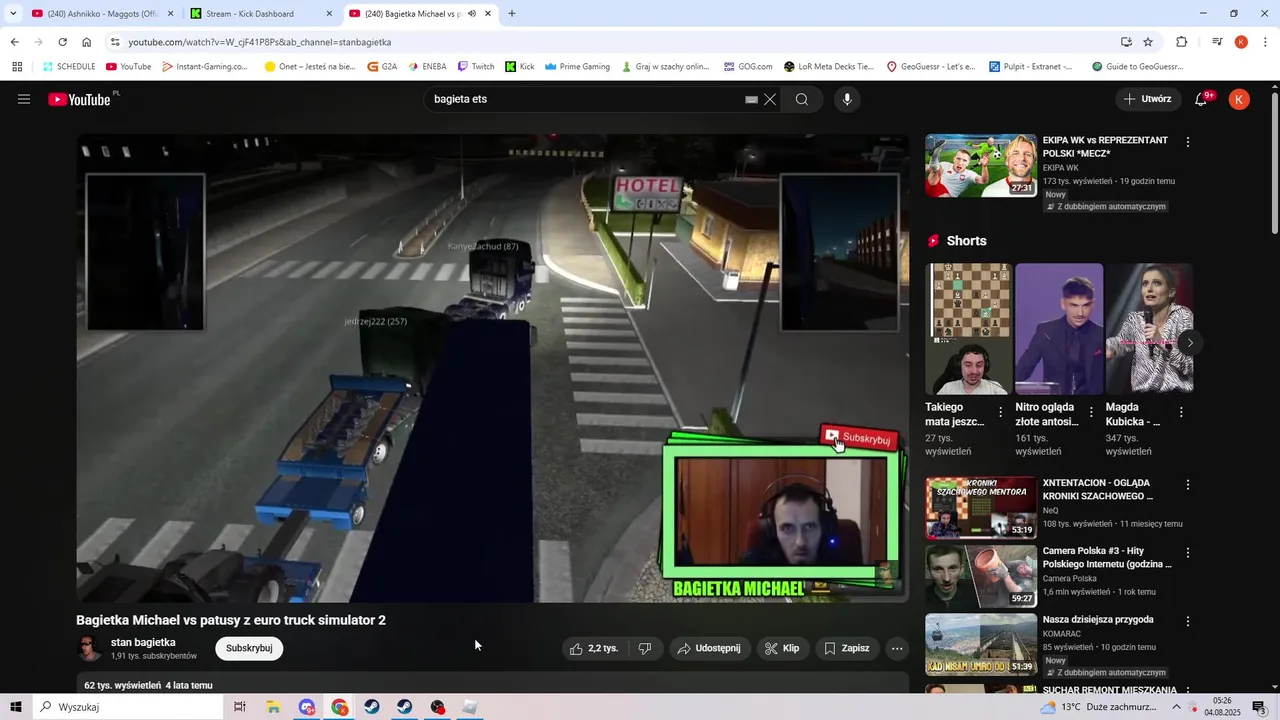
Task: Open the notifications bell
Action: 1202,99
